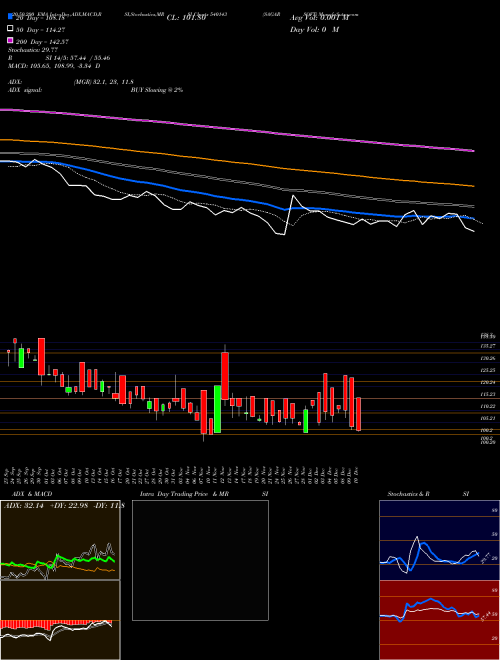Click the 110.22 price axis label
Image resolution: width=500 pixels, height=660 pixels.
point(489,406)
